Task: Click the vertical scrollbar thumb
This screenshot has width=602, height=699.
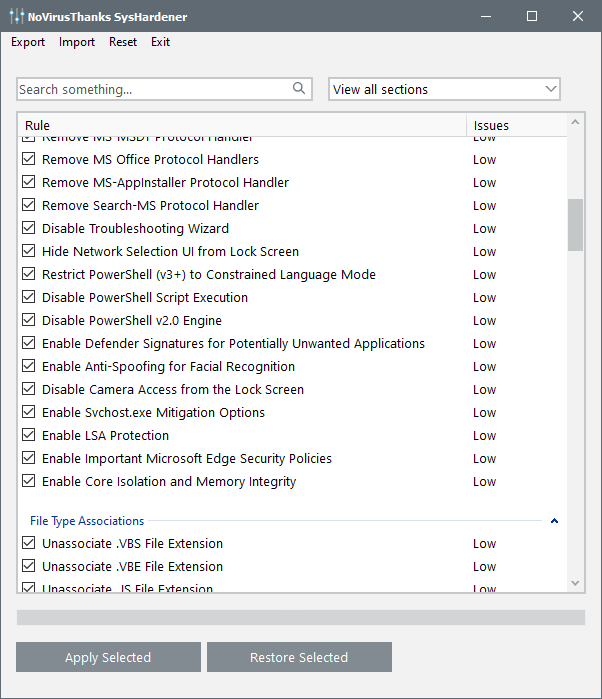Action: (575, 225)
